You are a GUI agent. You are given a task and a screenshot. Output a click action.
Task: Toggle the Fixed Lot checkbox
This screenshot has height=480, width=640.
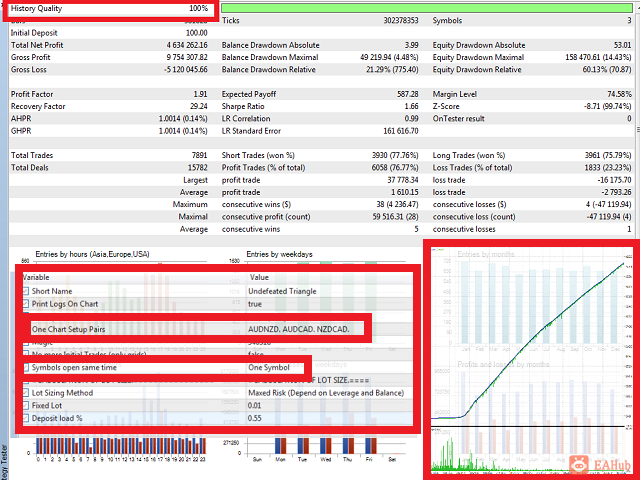pos(26,405)
